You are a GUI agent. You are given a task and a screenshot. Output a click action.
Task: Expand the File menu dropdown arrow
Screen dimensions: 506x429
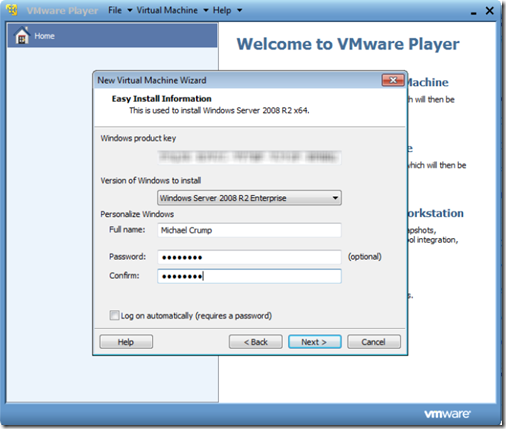130,11
